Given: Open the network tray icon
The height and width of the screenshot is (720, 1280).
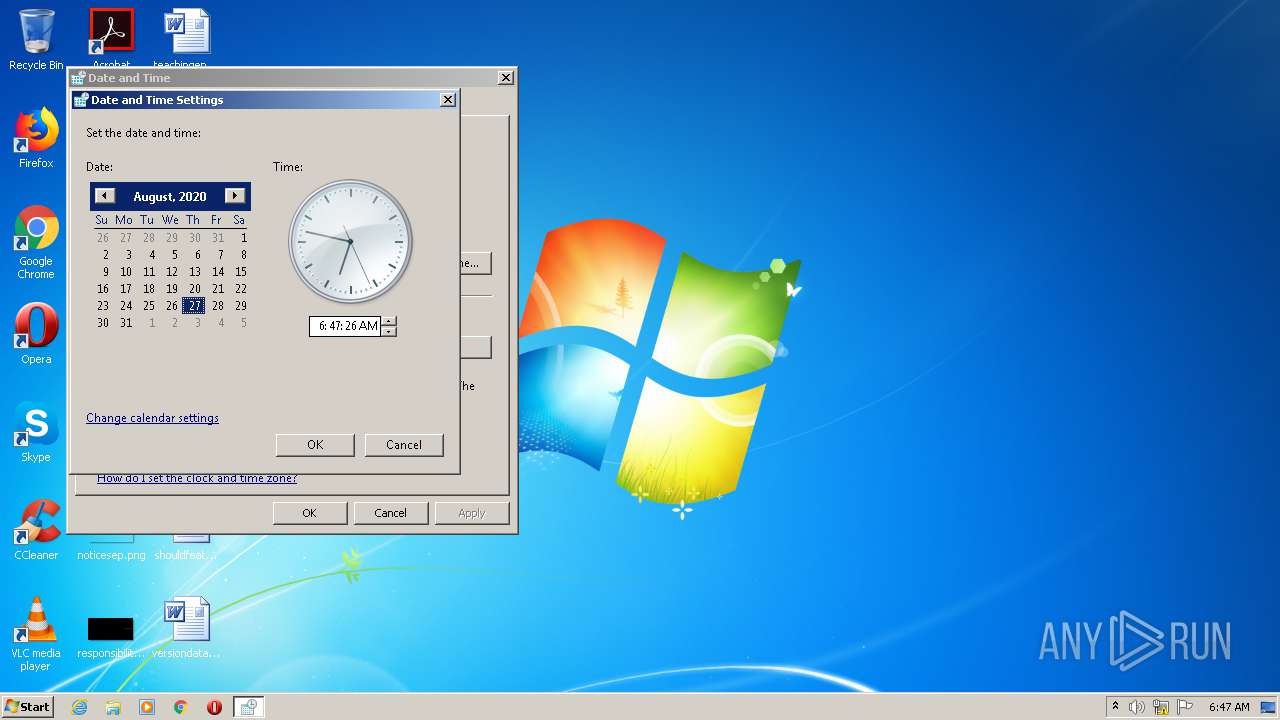Looking at the screenshot, I should tap(1161, 707).
